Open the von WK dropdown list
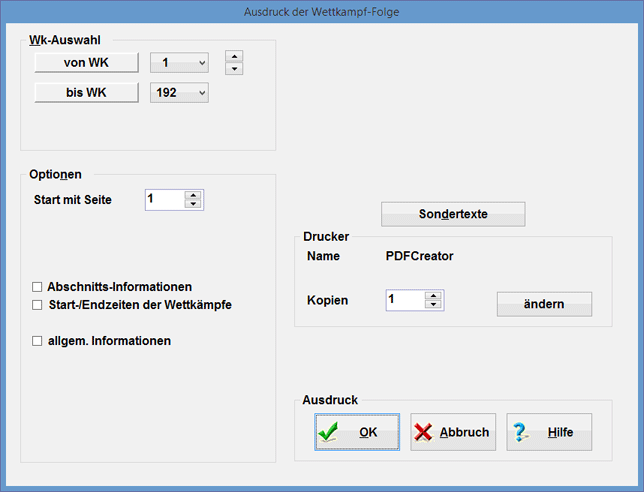This screenshot has height=492, width=644. coord(202,64)
